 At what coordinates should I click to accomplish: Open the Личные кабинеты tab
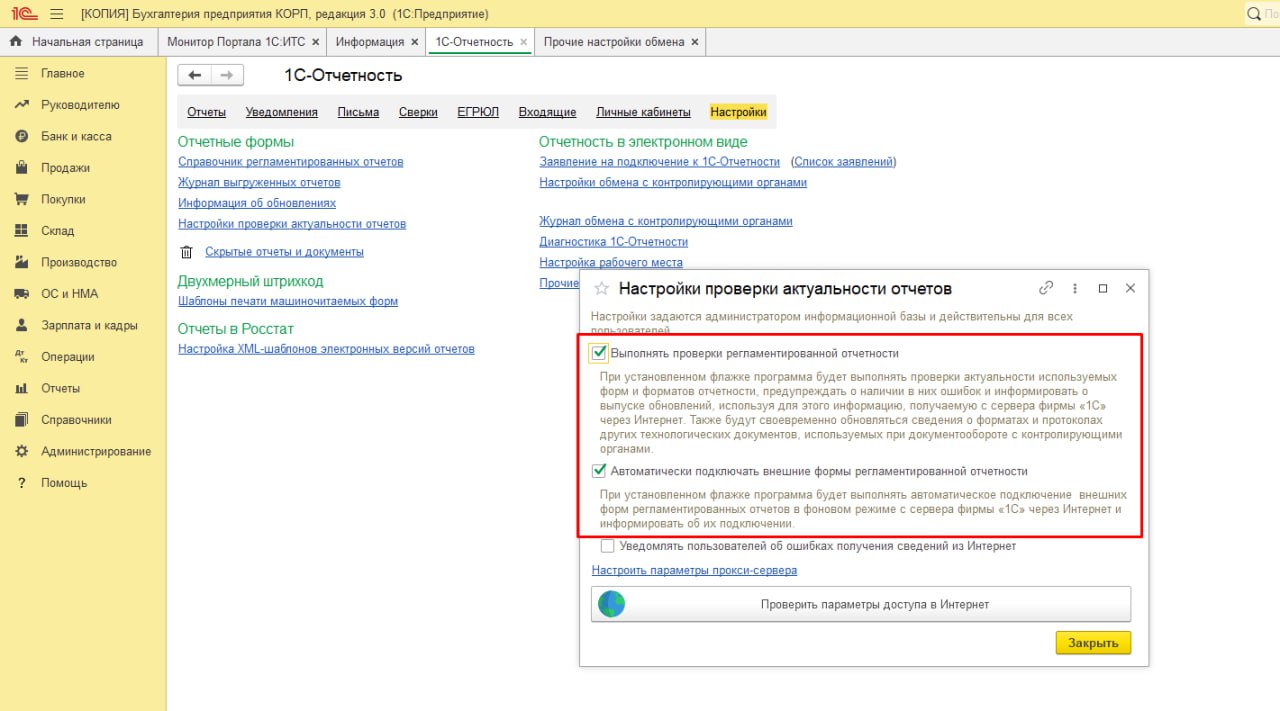click(x=643, y=112)
